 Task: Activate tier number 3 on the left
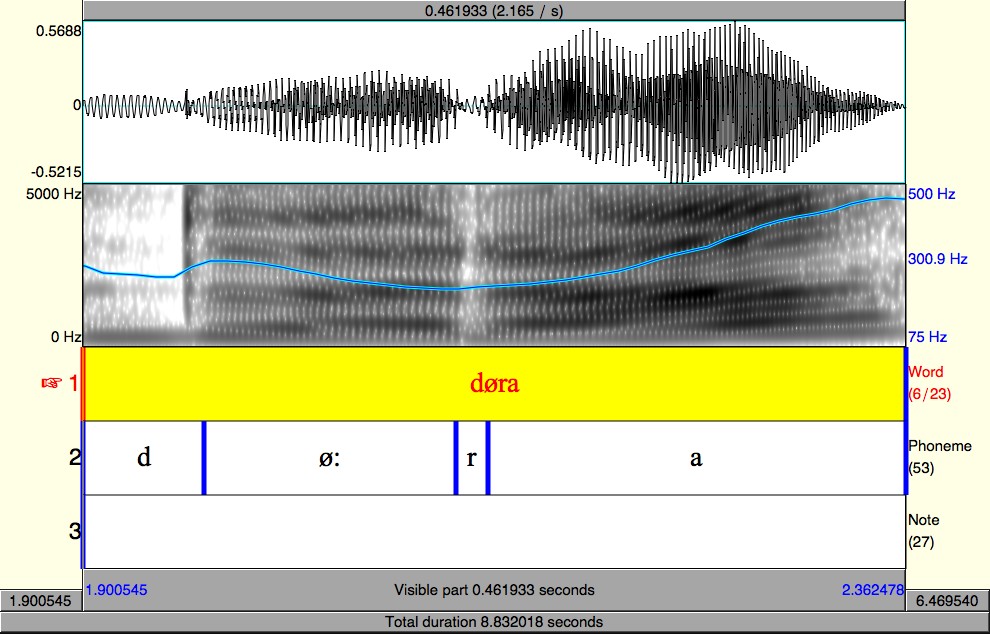74,531
